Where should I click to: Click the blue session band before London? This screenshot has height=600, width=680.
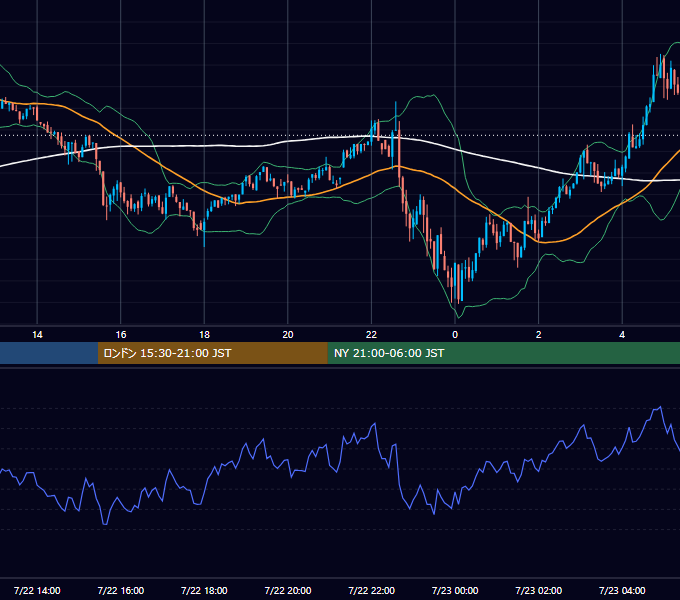pos(49,353)
